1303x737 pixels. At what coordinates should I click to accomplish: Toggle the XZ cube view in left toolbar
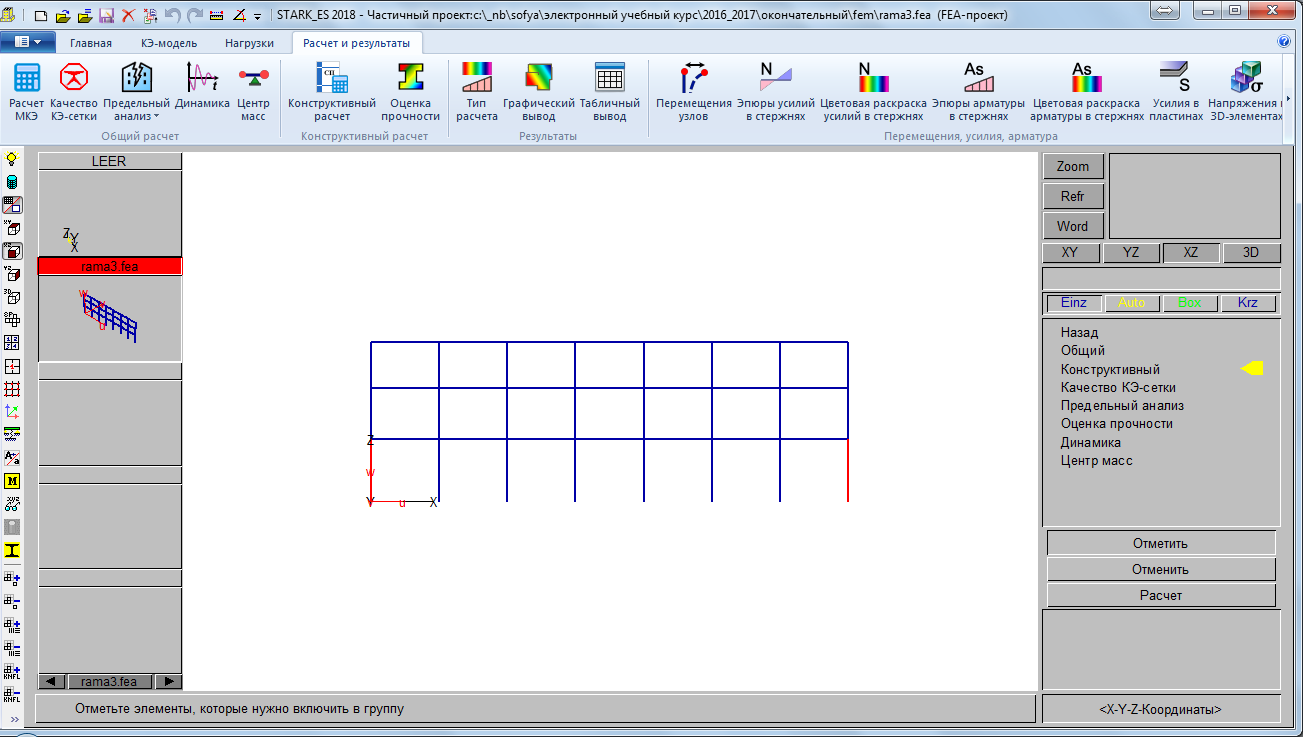coord(12,251)
